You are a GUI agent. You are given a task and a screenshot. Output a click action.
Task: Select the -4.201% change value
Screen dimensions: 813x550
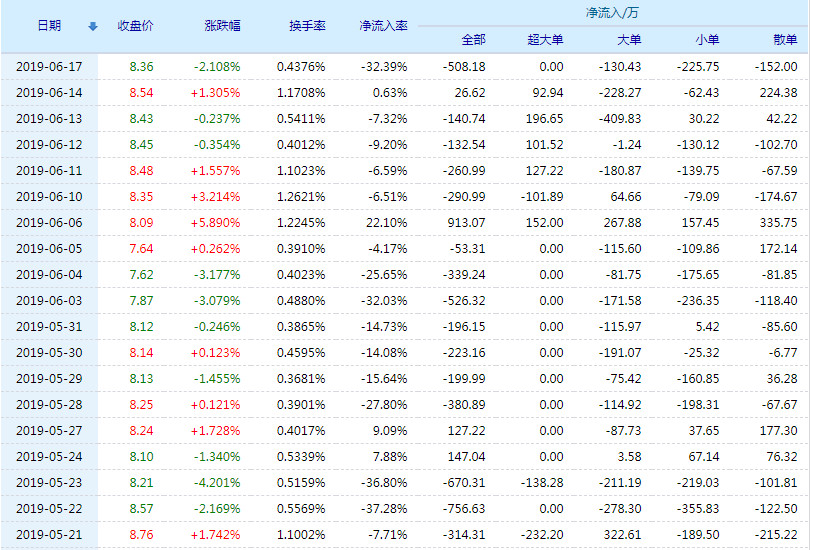(217, 482)
